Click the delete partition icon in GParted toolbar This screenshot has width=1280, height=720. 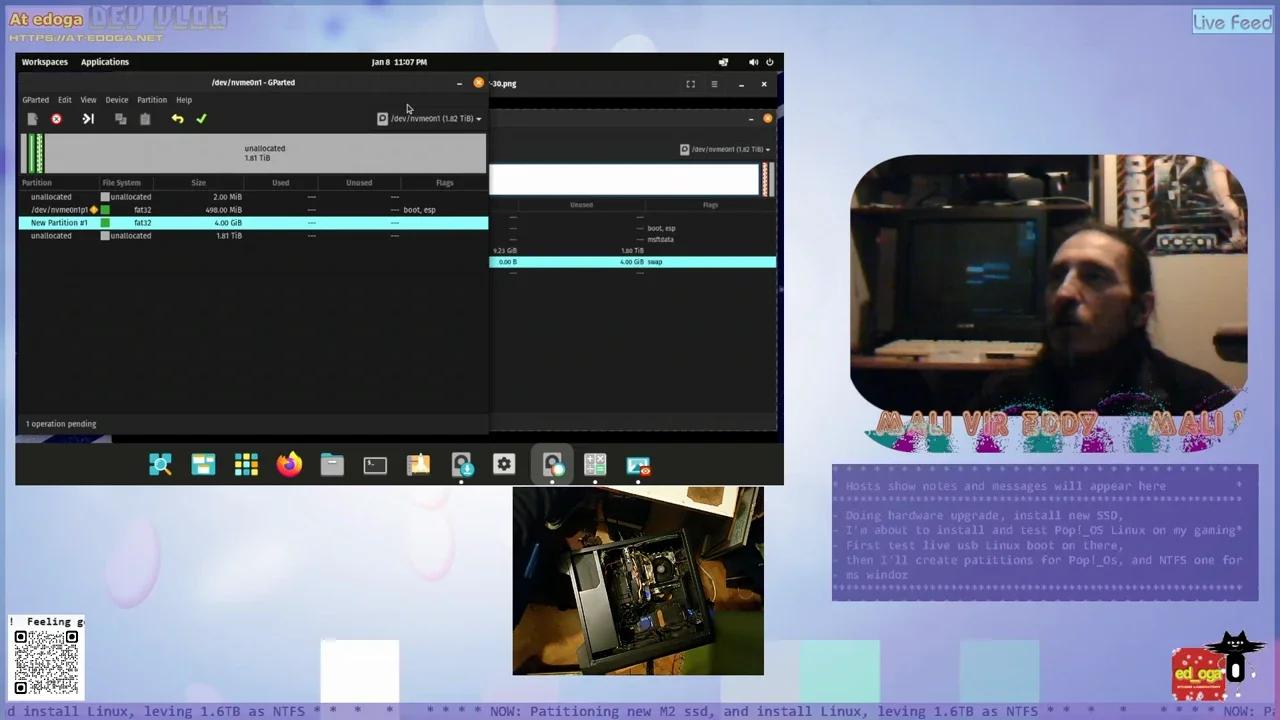point(56,118)
